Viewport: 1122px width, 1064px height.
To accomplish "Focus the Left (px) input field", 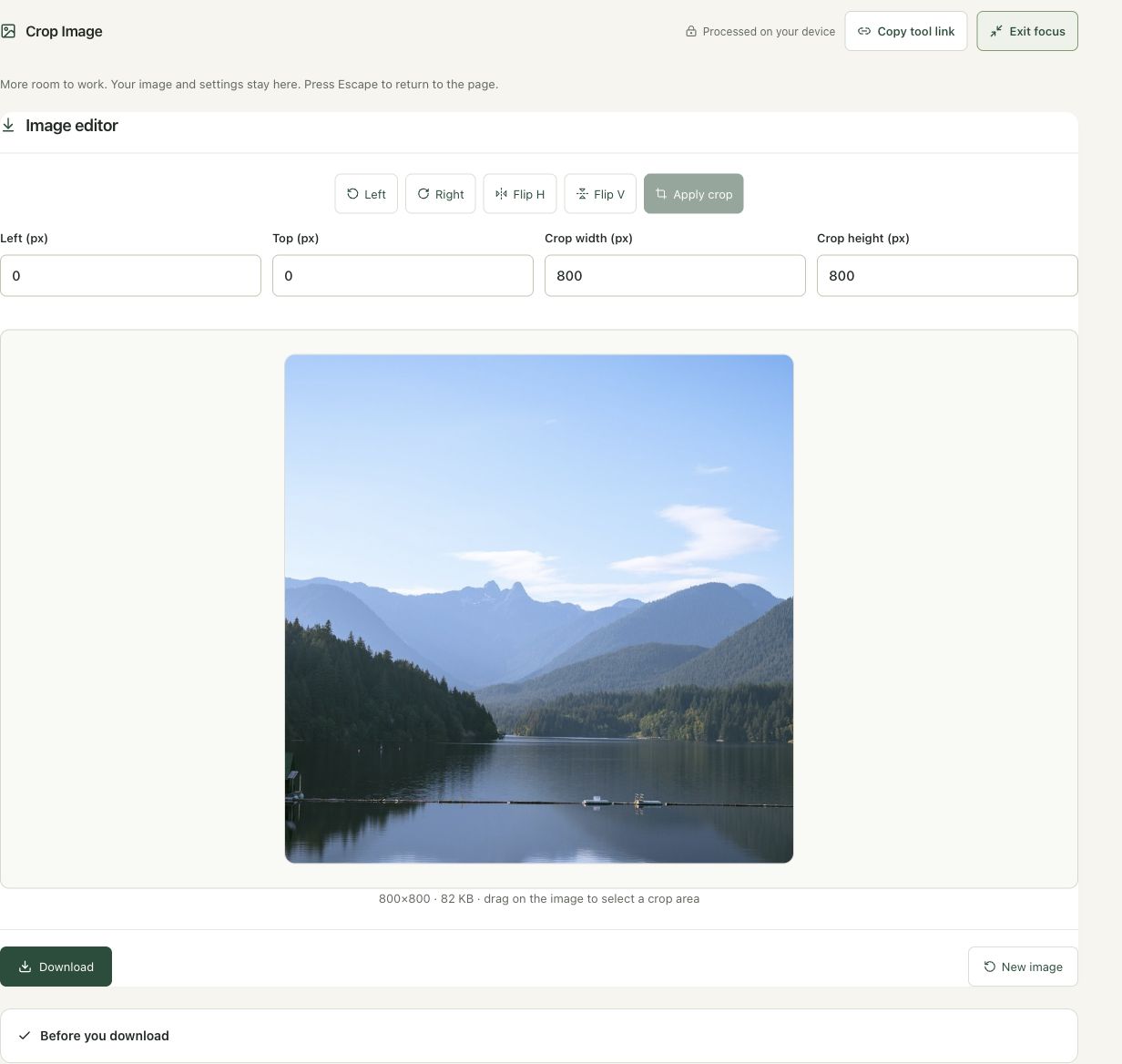I will (x=130, y=275).
